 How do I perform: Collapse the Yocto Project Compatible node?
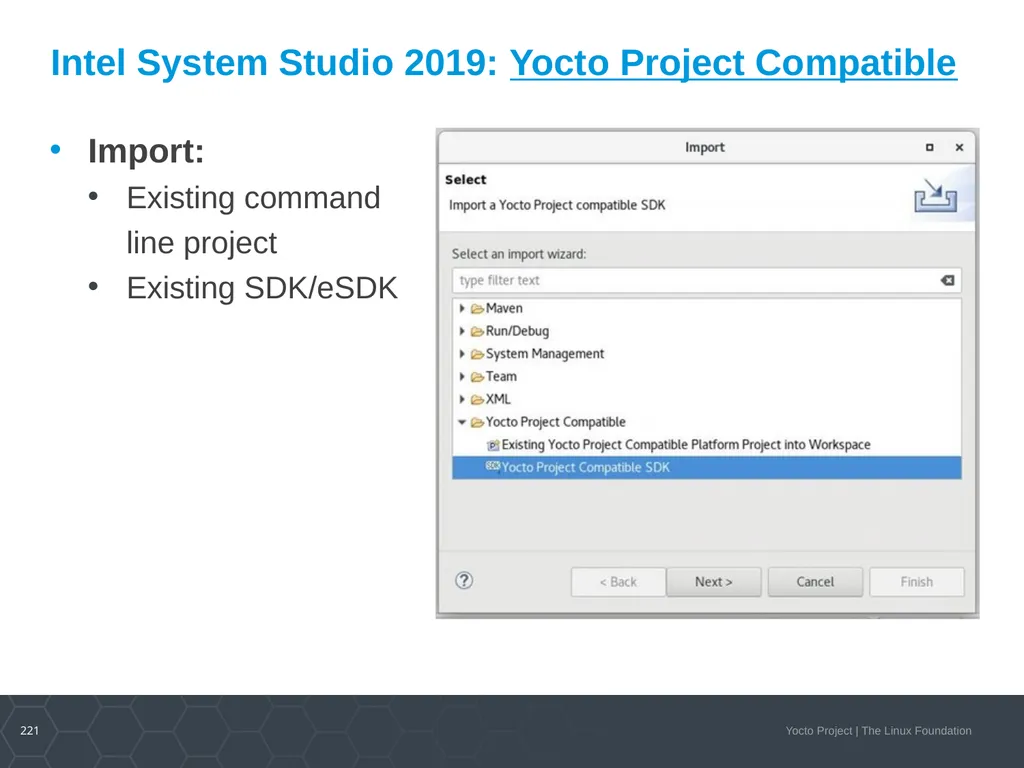point(462,423)
